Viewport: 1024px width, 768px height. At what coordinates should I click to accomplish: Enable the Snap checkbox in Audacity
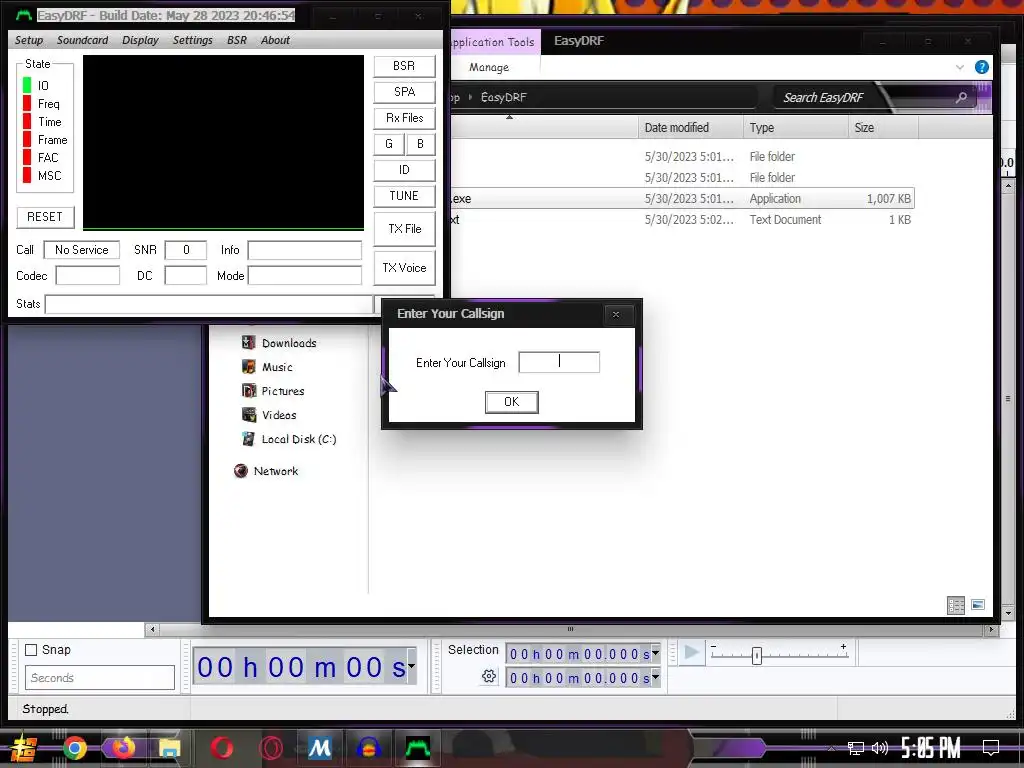click(31, 650)
